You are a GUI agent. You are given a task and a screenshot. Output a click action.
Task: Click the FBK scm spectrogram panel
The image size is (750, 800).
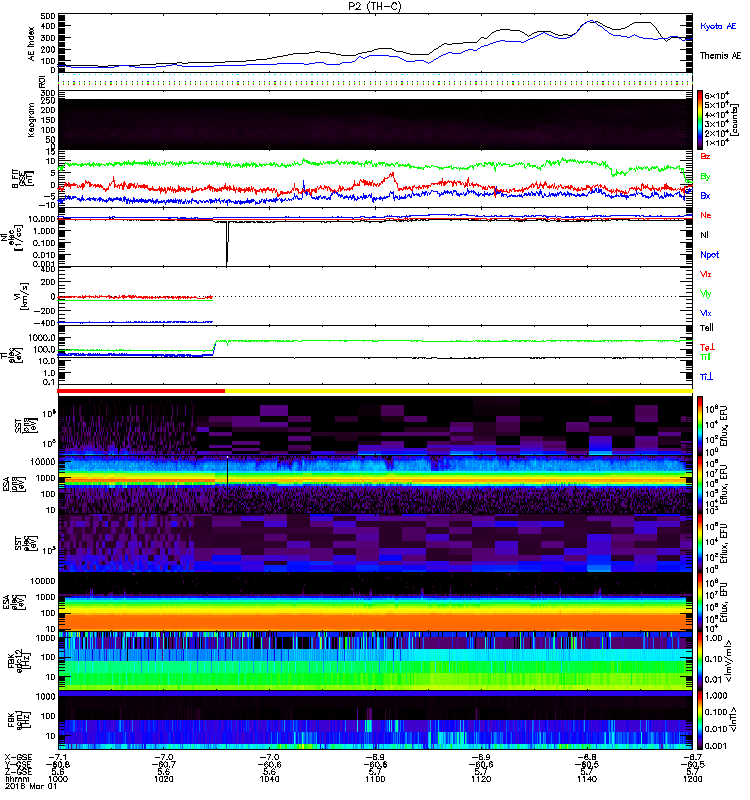pyautogui.click(x=375, y=720)
